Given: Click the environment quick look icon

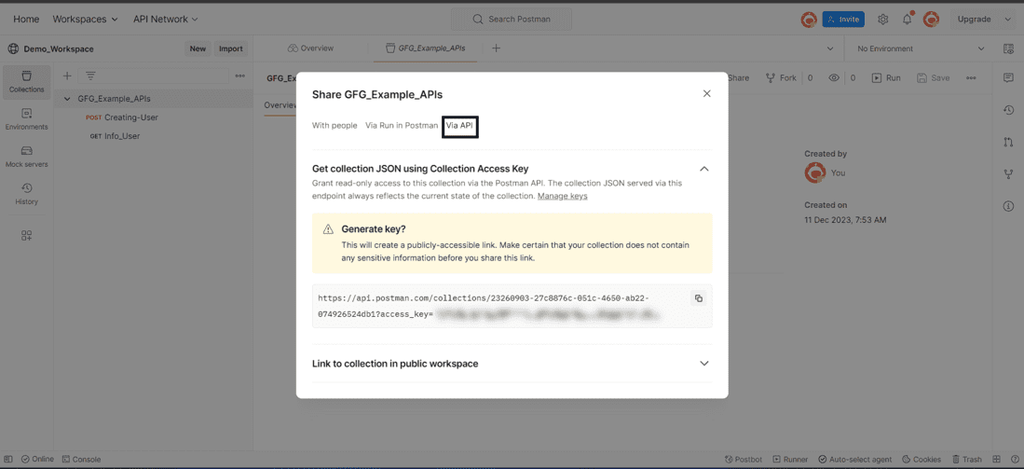Looking at the screenshot, I should click(x=1008, y=49).
